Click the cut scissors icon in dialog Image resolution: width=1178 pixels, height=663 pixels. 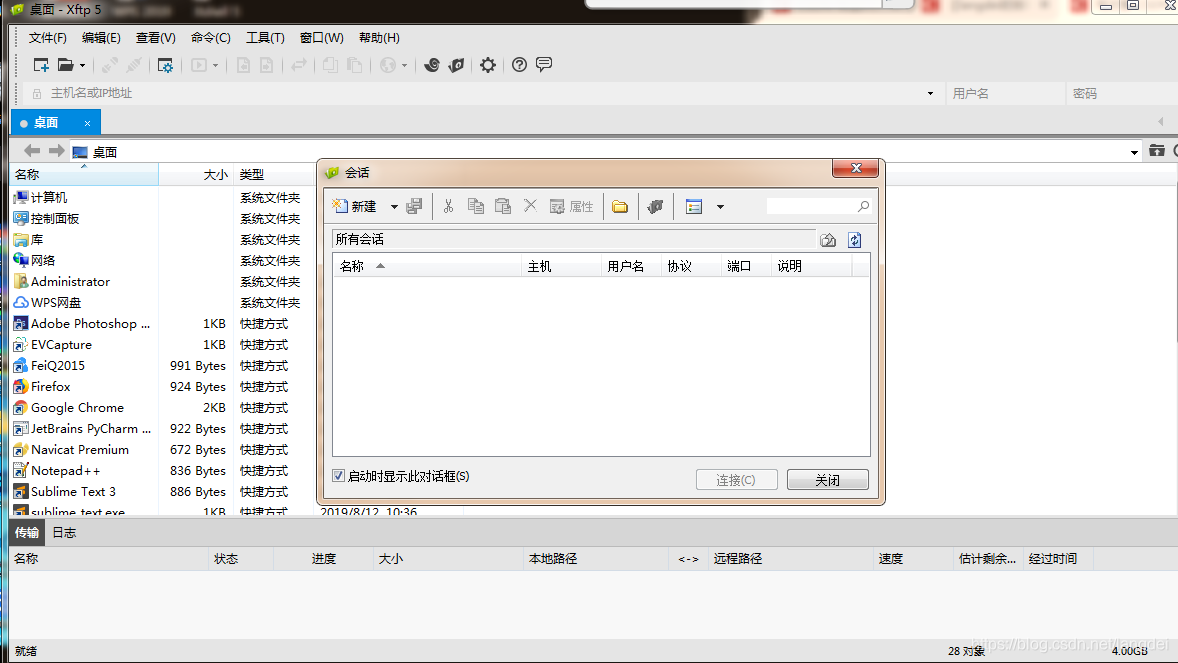coord(449,206)
